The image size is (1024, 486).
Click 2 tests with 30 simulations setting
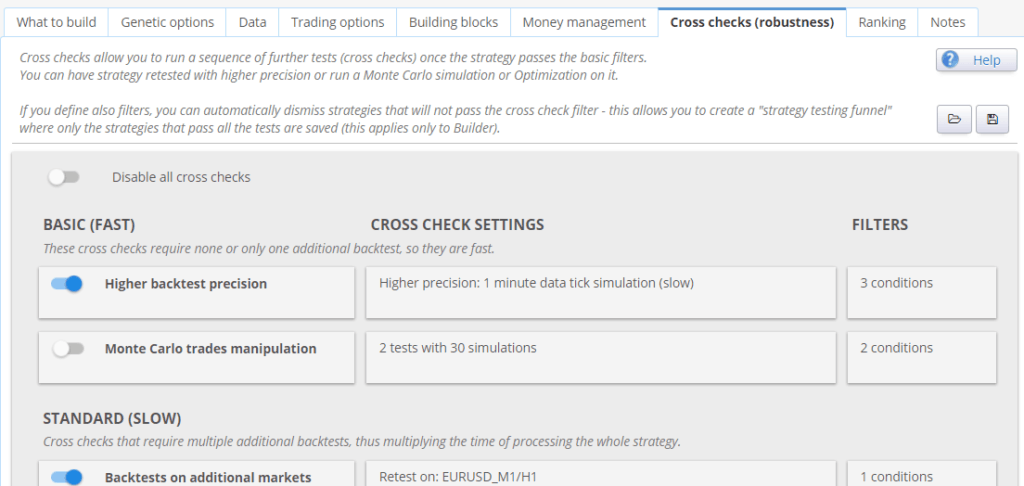click(x=601, y=357)
